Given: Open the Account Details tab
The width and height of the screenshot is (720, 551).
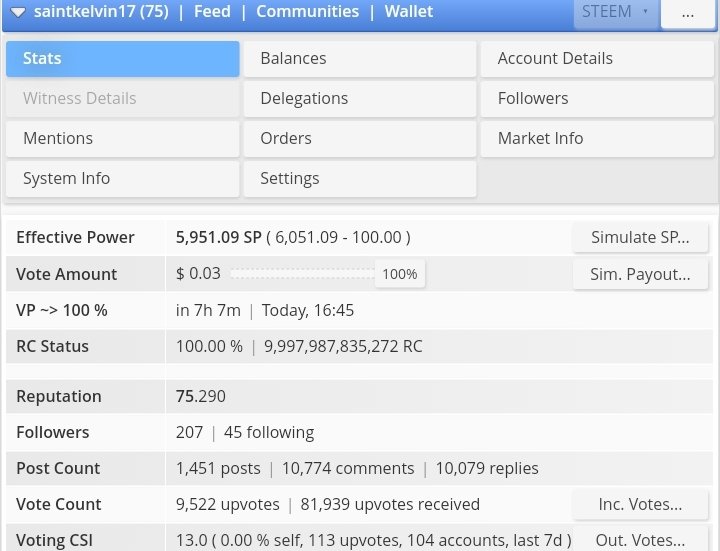Looking at the screenshot, I should tap(597, 59).
